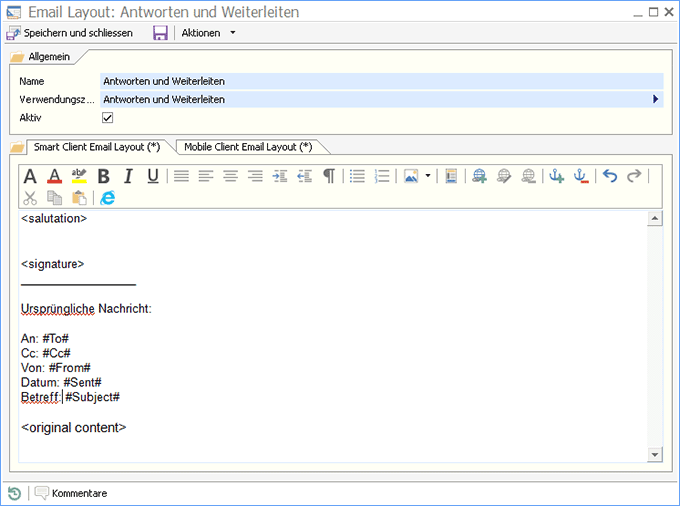Open the insert image dropdown arrow
This screenshot has width=680, height=506.
[428, 176]
